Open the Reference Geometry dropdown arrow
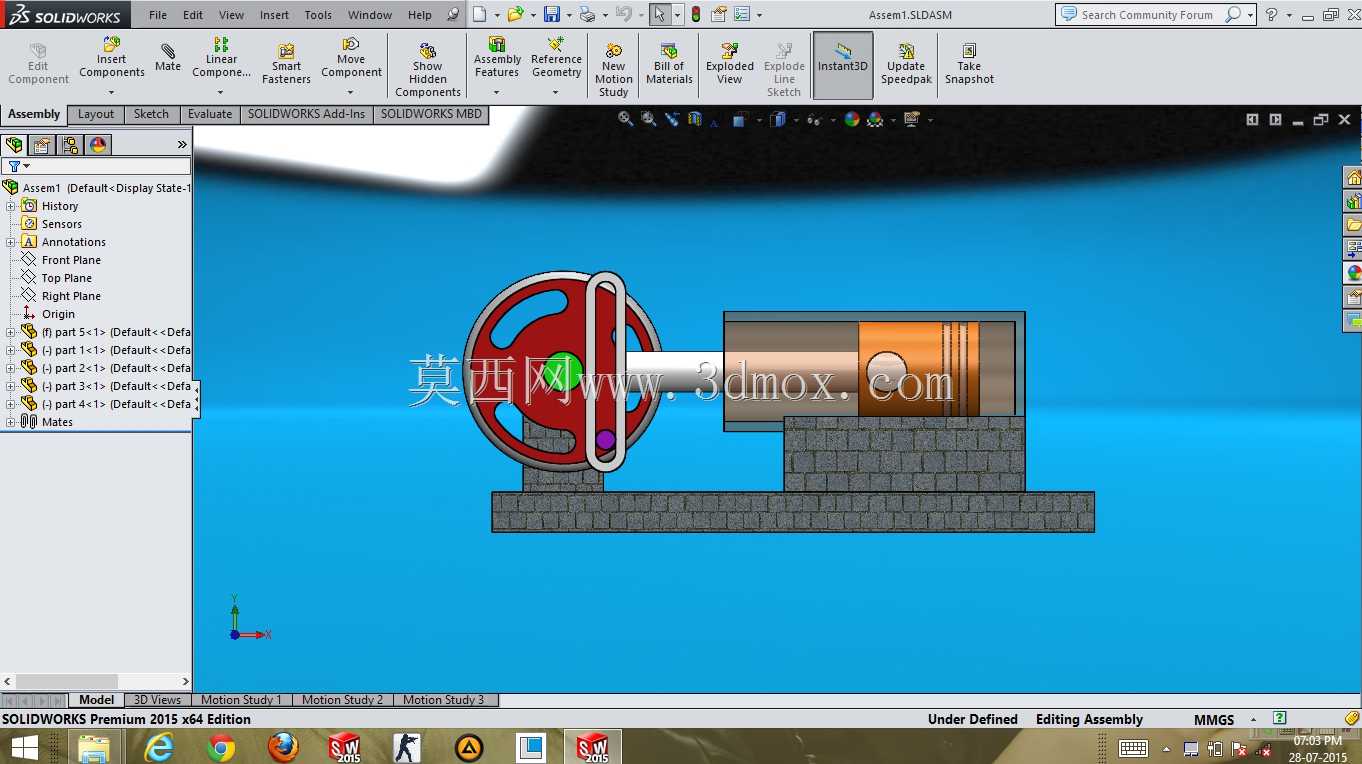1362x764 pixels. coord(556,92)
